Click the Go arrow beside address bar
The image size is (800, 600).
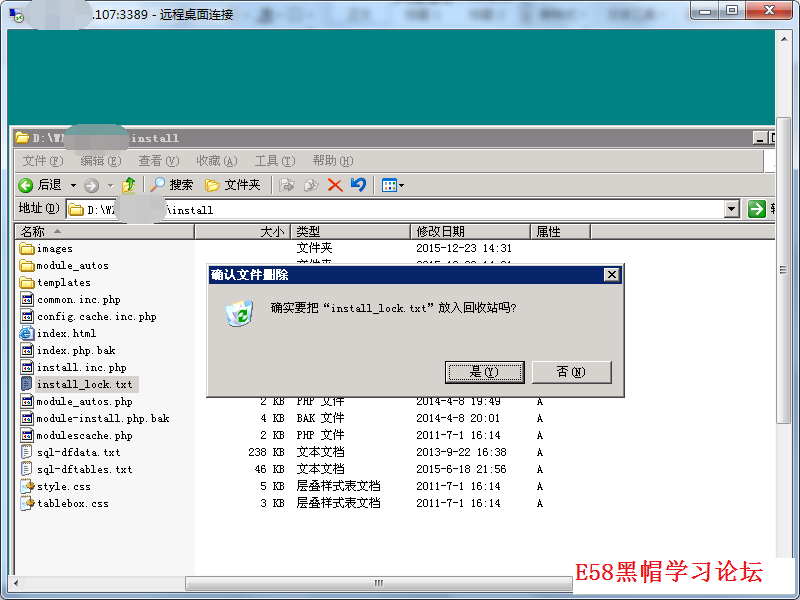tap(756, 209)
